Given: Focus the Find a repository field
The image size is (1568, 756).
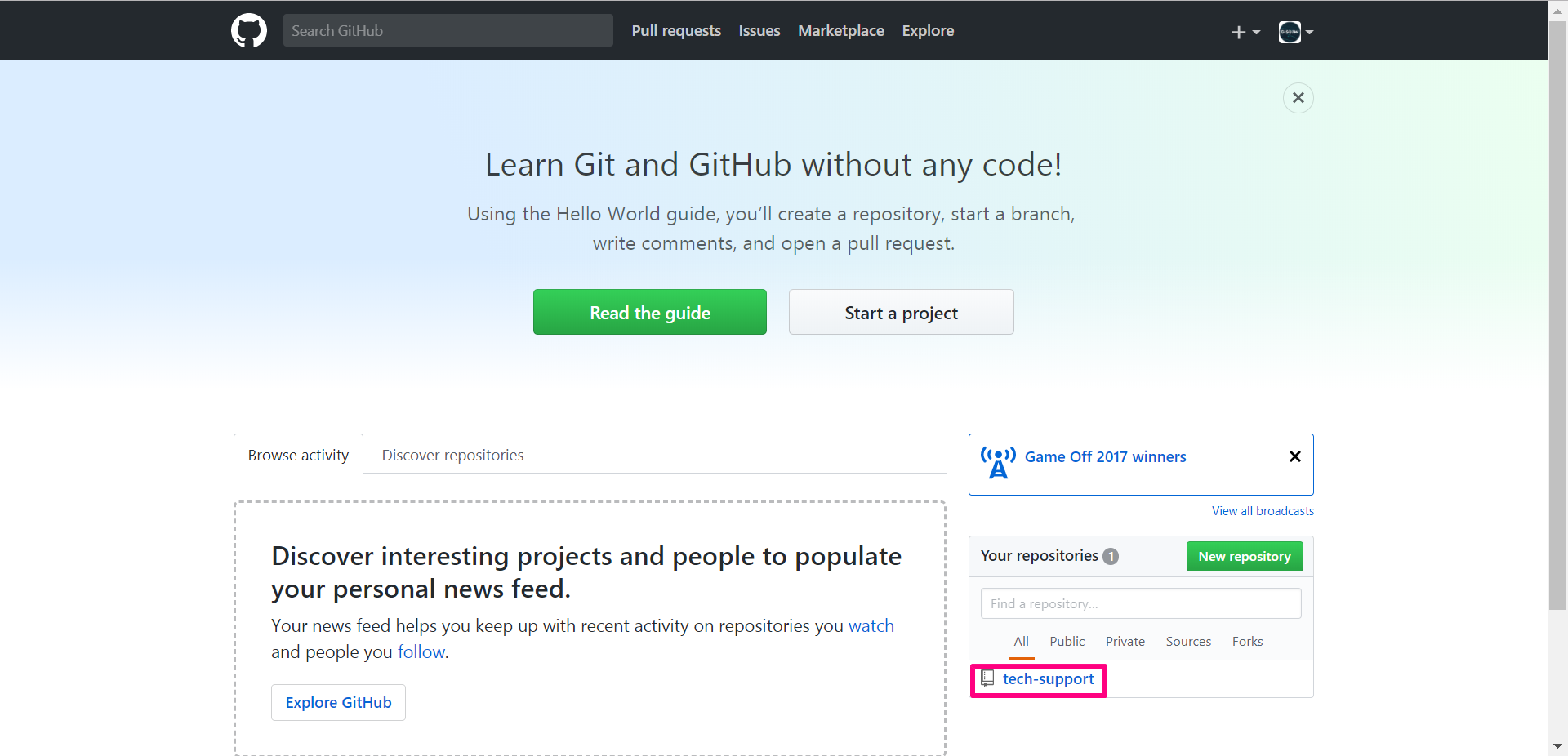Looking at the screenshot, I should tap(1141, 603).
